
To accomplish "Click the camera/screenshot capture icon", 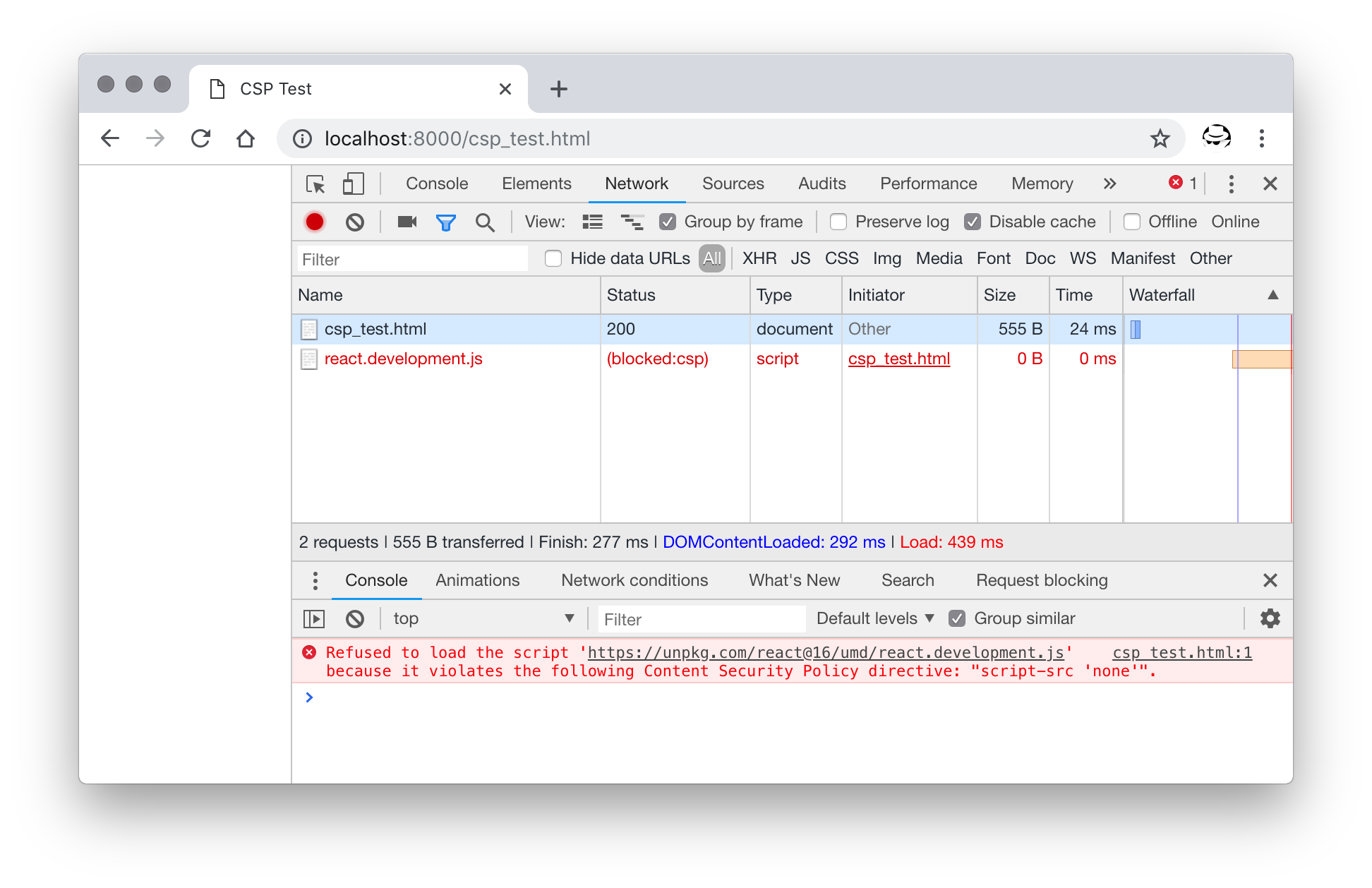I will (407, 221).
